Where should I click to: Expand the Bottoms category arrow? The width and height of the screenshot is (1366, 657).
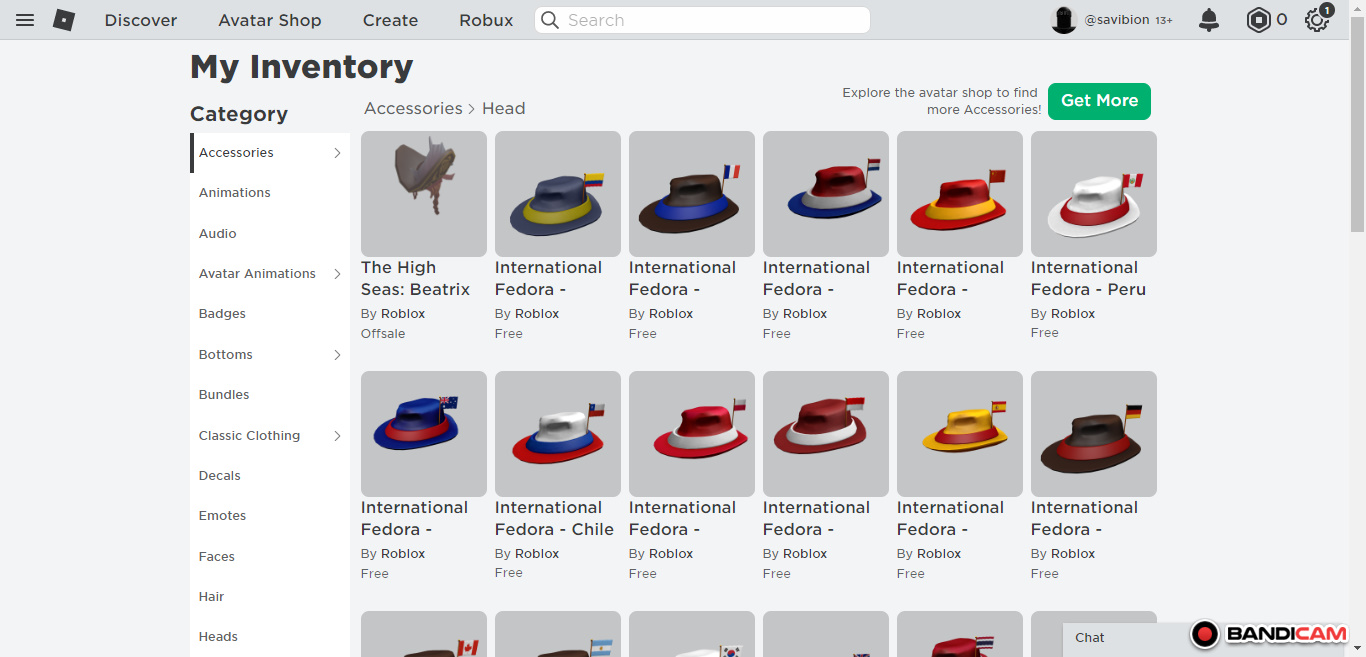[337, 355]
